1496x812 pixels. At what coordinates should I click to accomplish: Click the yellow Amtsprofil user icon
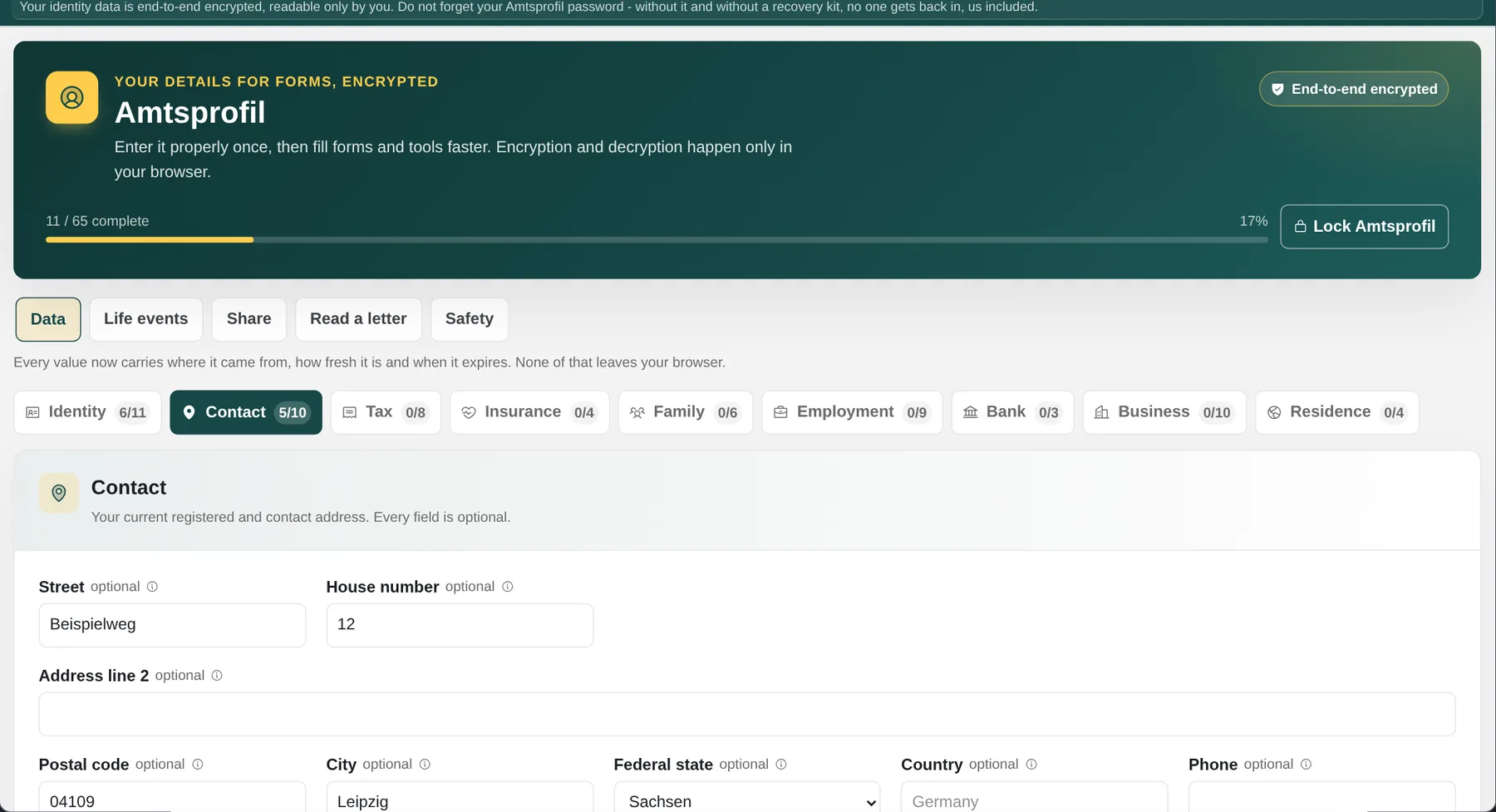pyautogui.click(x=71, y=97)
